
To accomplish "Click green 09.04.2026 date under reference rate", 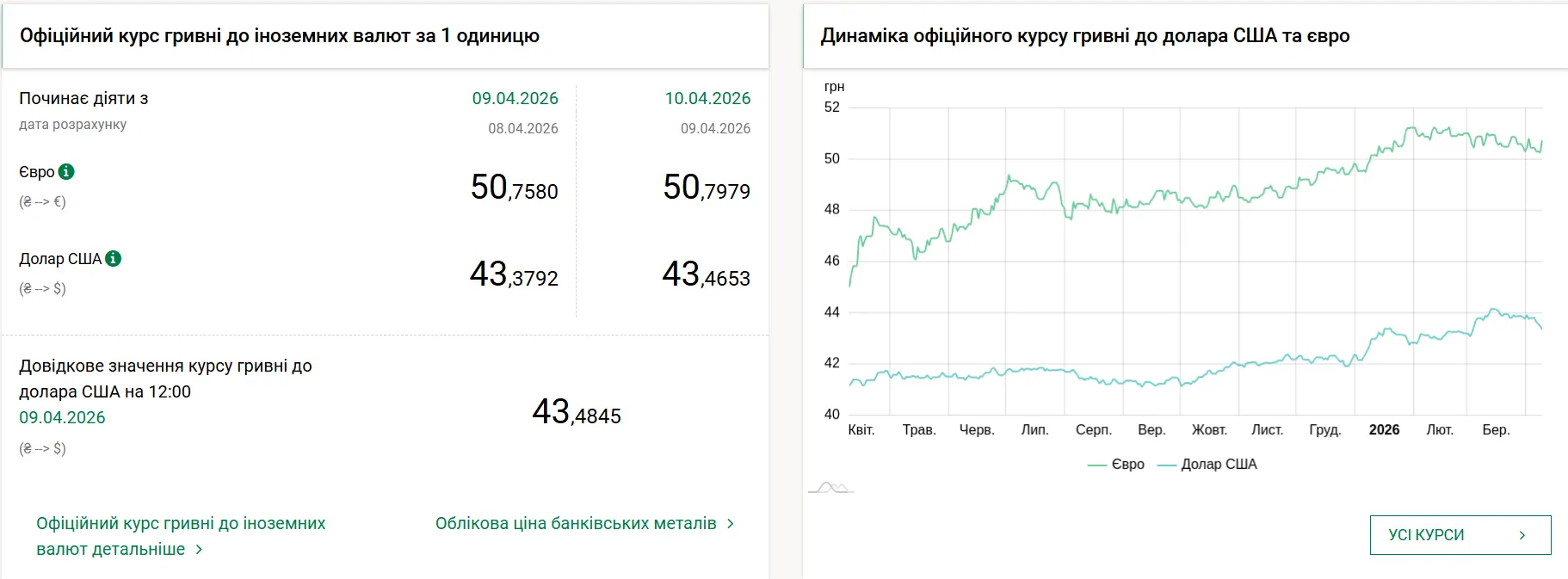I will click(x=62, y=417).
